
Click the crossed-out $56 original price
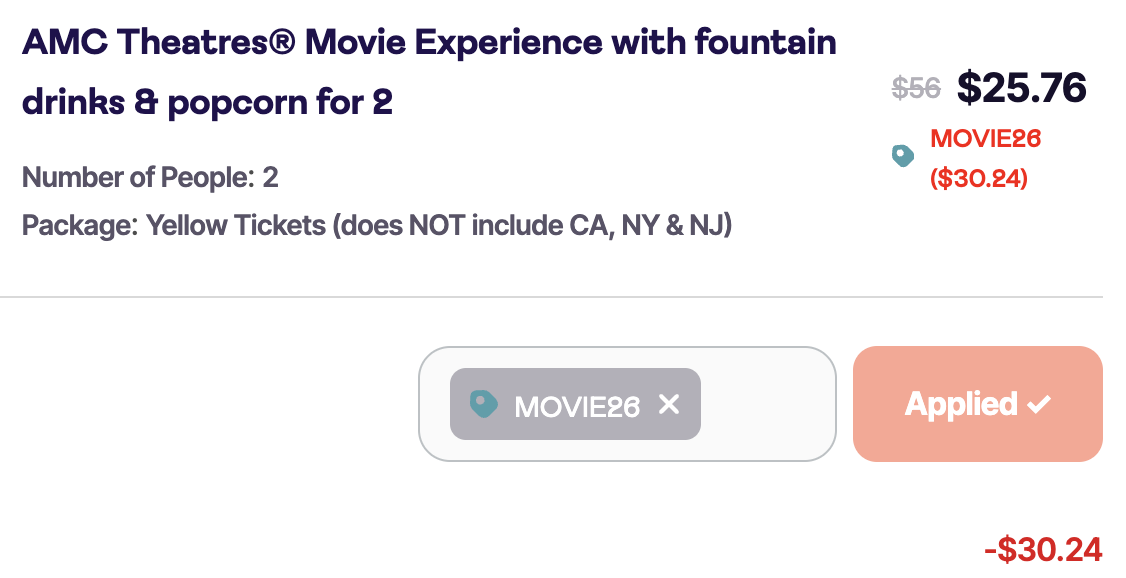[x=916, y=89]
